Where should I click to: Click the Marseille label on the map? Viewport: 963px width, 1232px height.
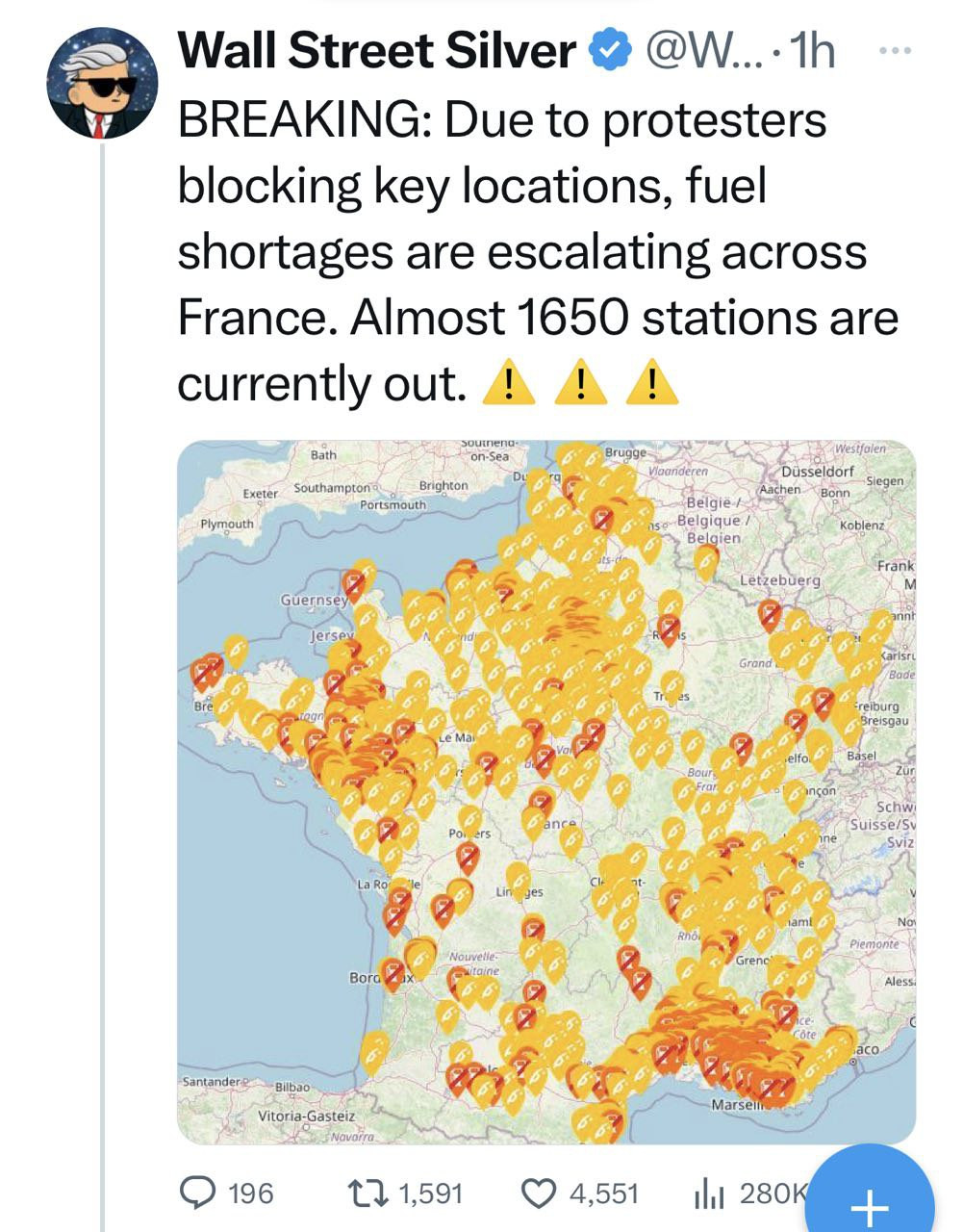737,1104
